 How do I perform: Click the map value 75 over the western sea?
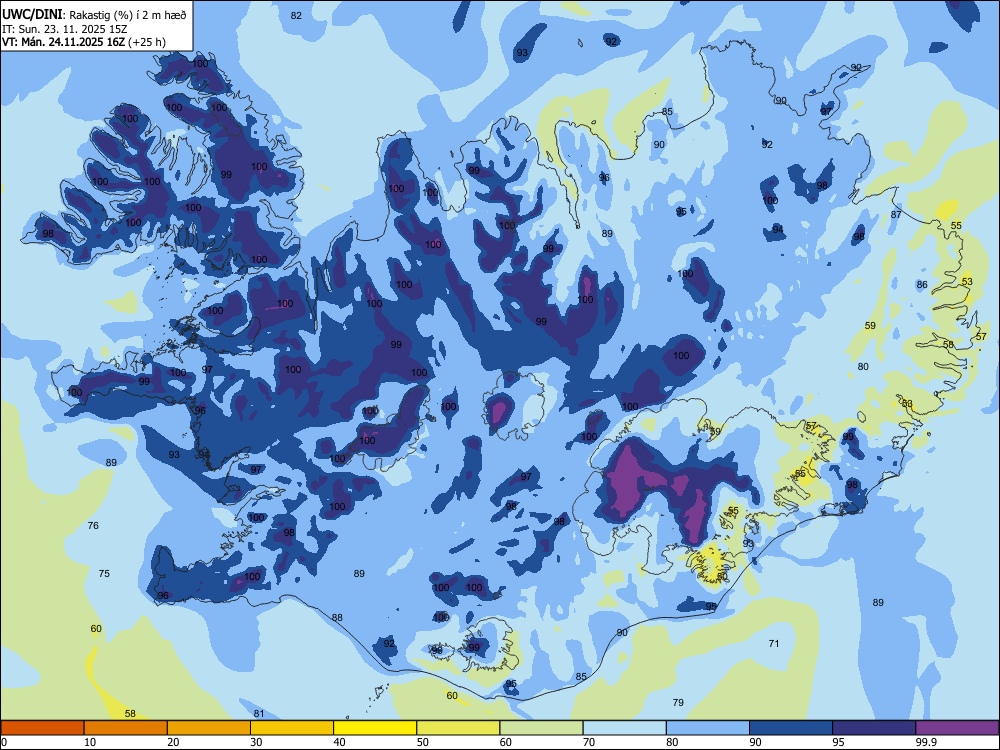(104, 573)
